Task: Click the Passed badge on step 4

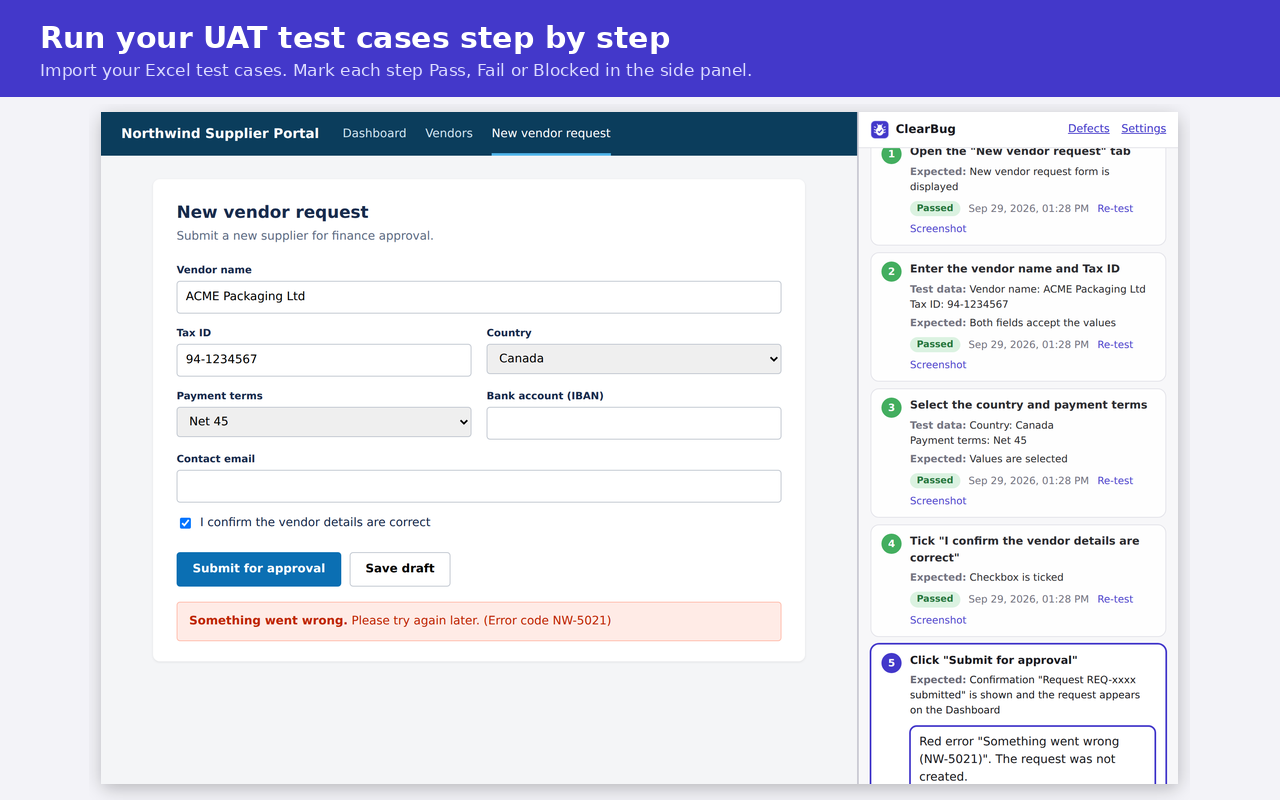Action: 935,599
